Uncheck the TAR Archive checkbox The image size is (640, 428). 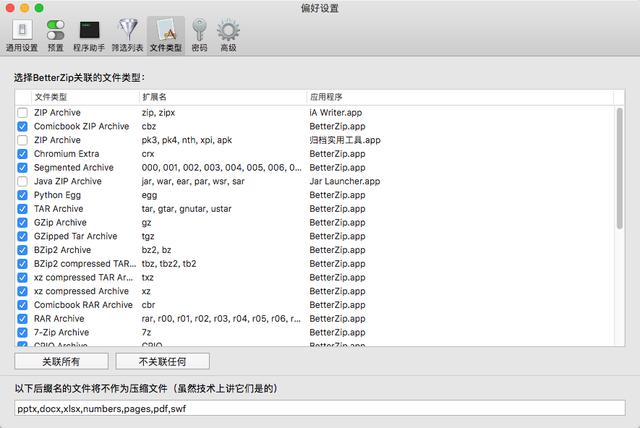click(22, 209)
